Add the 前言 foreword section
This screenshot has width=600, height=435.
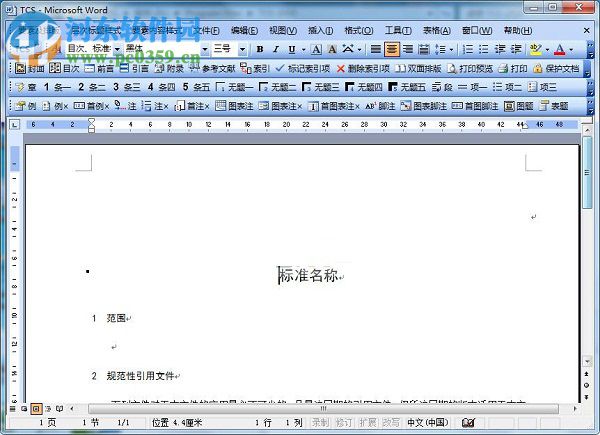point(99,68)
